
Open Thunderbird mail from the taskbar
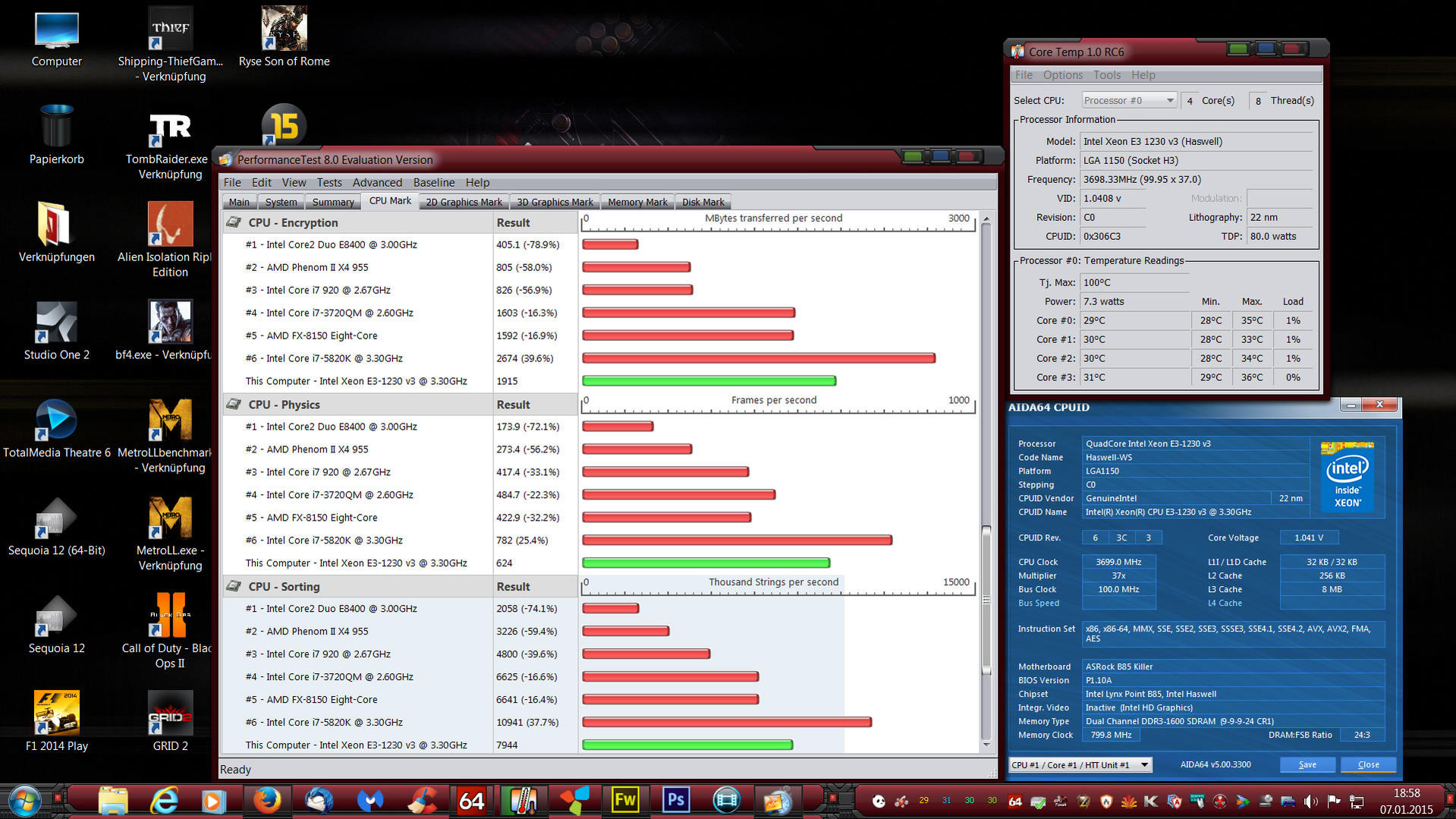click(319, 801)
